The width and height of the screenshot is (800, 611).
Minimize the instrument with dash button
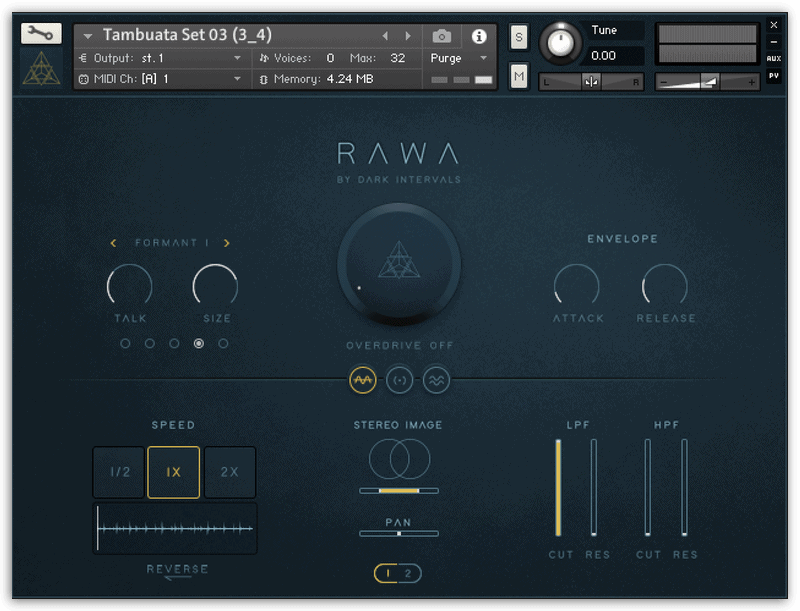coord(773,42)
